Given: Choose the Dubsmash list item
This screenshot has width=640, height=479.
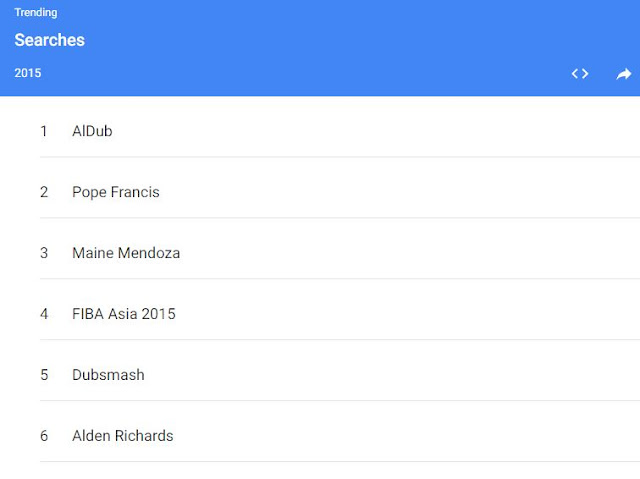Looking at the screenshot, I should click(x=108, y=375).
